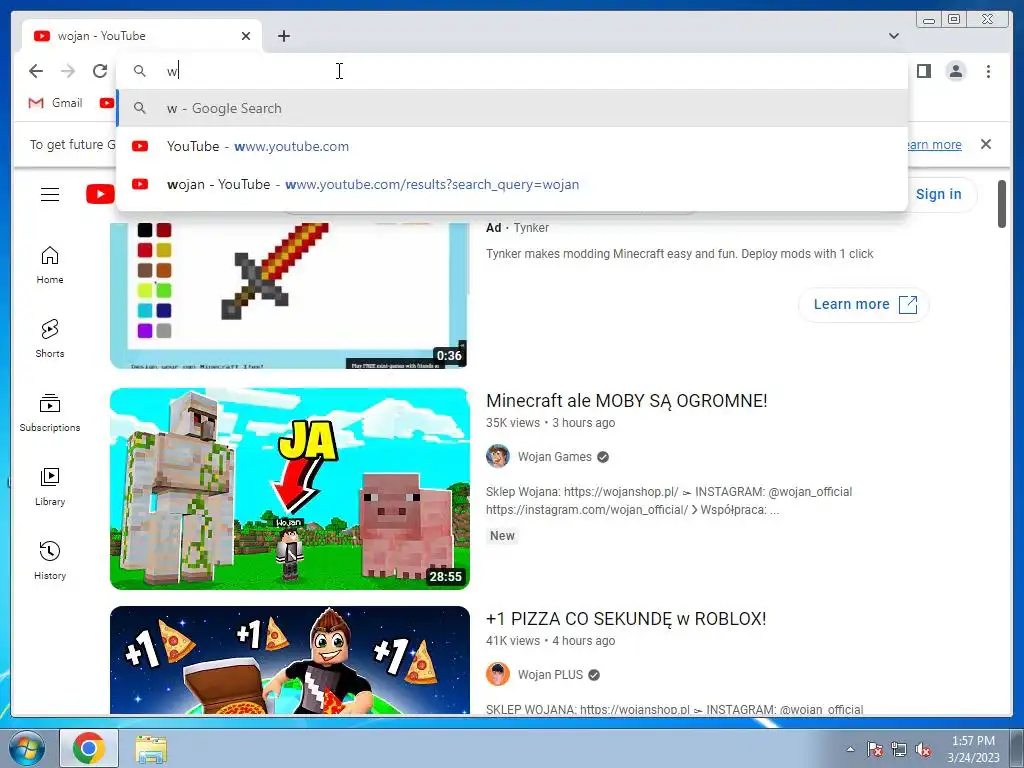Viewport: 1024px width, 768px height.
Task: Open the taskbar clock showing 1:57 PM
Action: coord(973,749)
